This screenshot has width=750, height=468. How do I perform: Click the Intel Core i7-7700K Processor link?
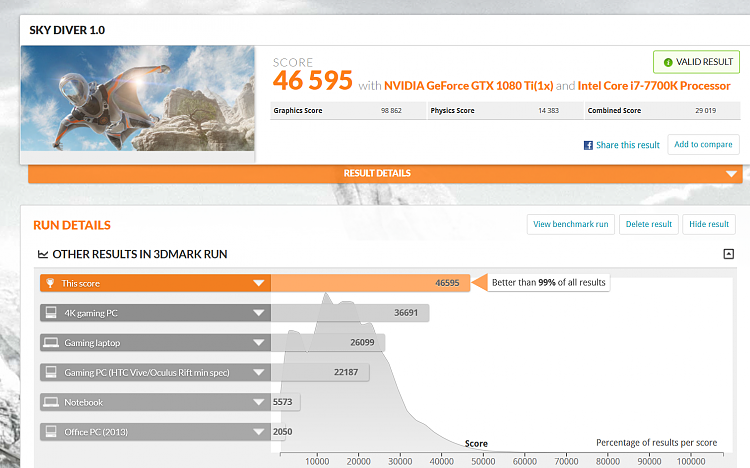pyautogui.click(x=654, y=86)
